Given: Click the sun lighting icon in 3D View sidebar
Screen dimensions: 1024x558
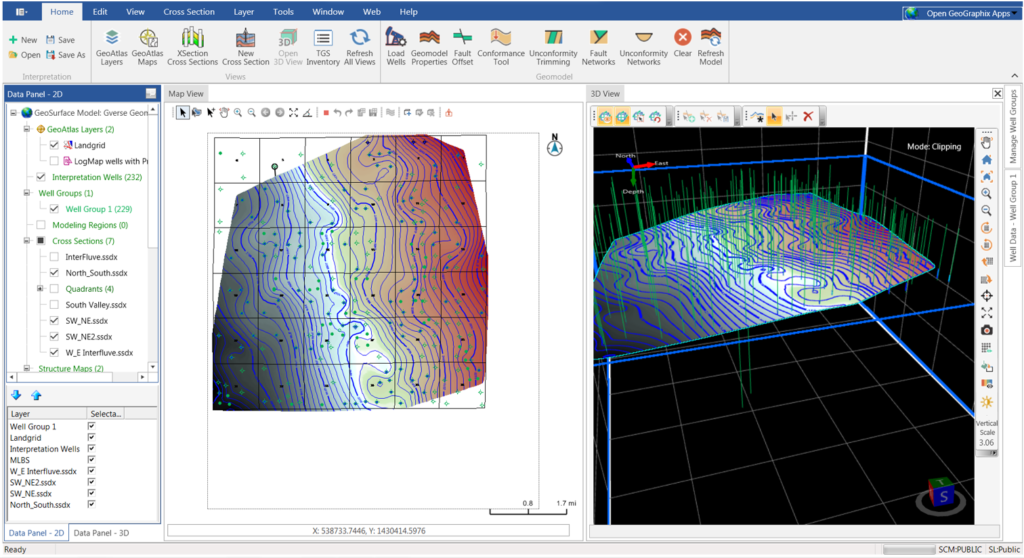Looking at the screenshot, I should pyautogui.click(x=987, y=402).
